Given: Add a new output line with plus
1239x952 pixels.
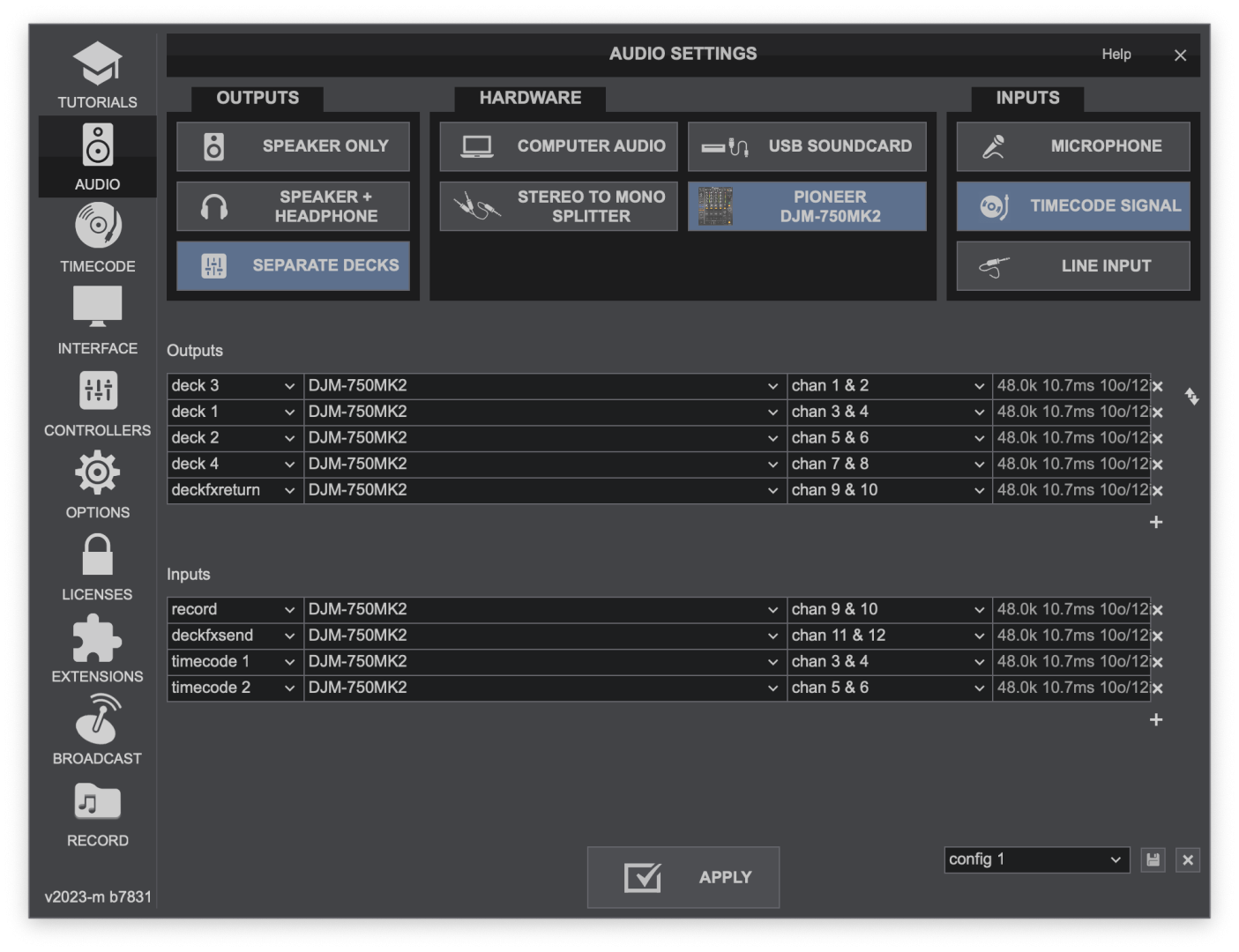Looking at the screenshot, I should coord(1156,522).
